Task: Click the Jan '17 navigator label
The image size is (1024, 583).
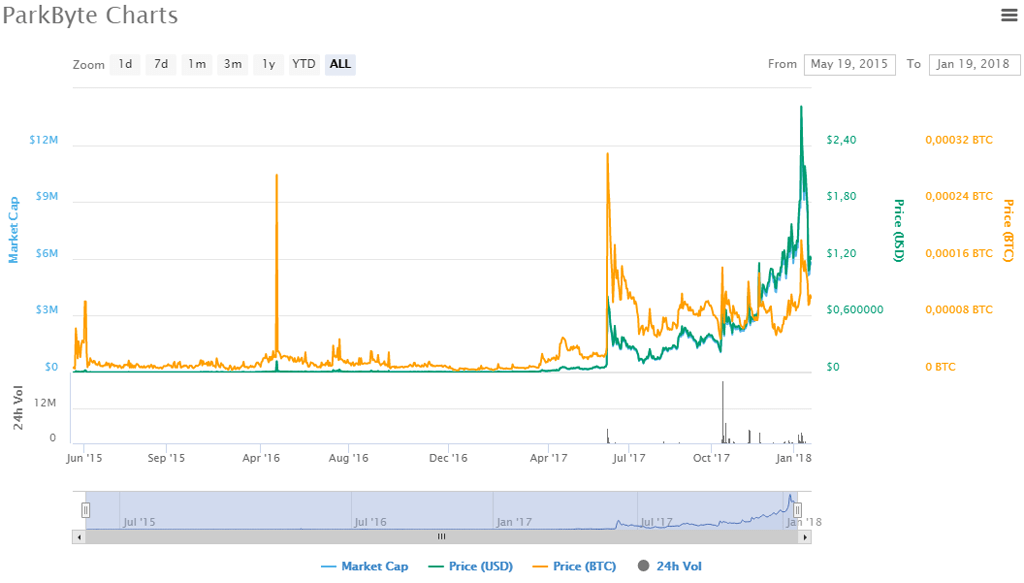Action: pos(514,522)
